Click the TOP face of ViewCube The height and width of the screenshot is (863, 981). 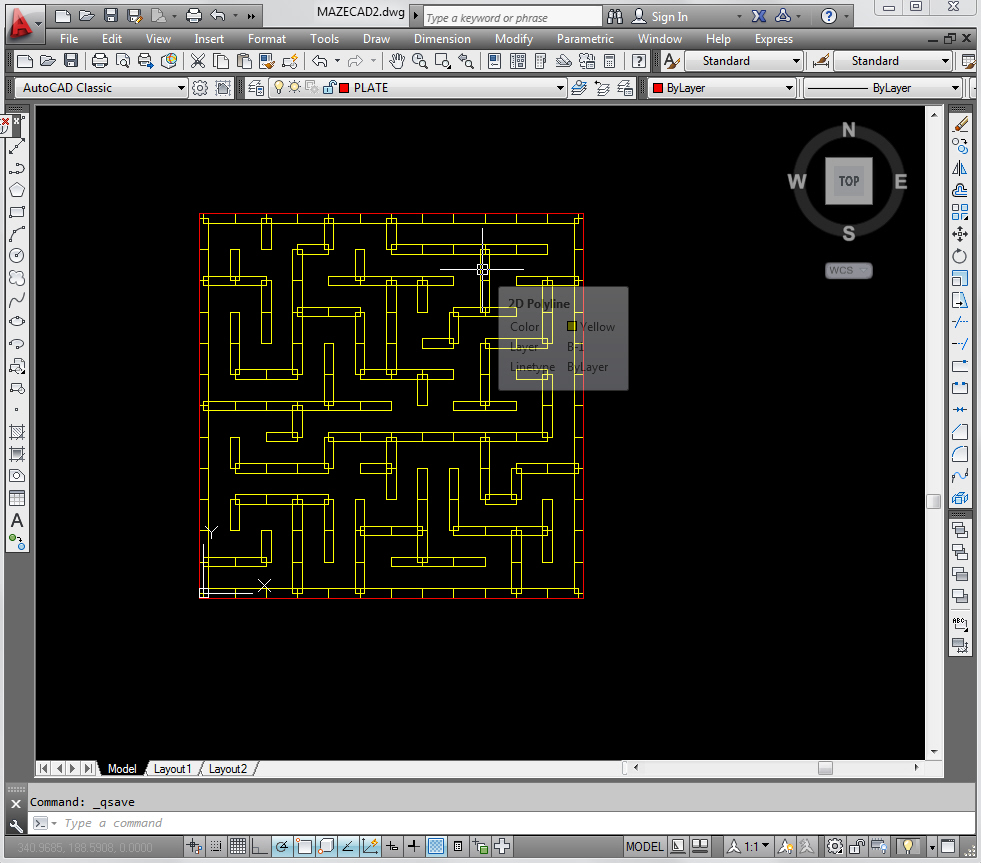[848, 181]
